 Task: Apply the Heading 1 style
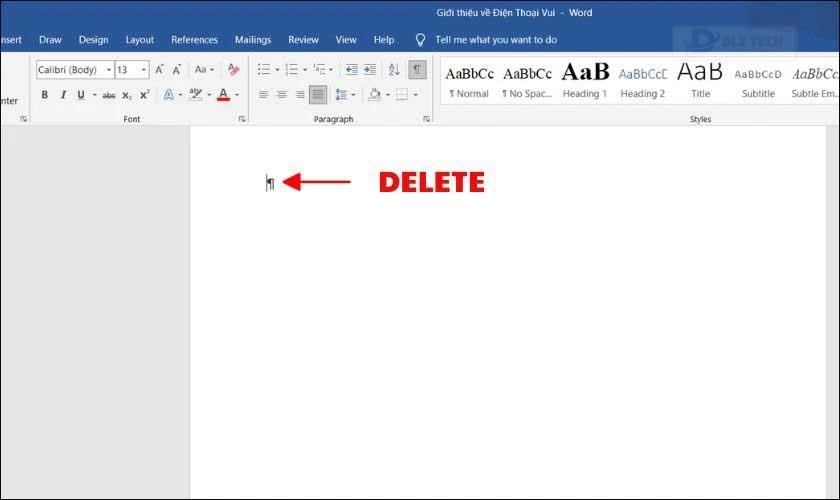point(585,81)
